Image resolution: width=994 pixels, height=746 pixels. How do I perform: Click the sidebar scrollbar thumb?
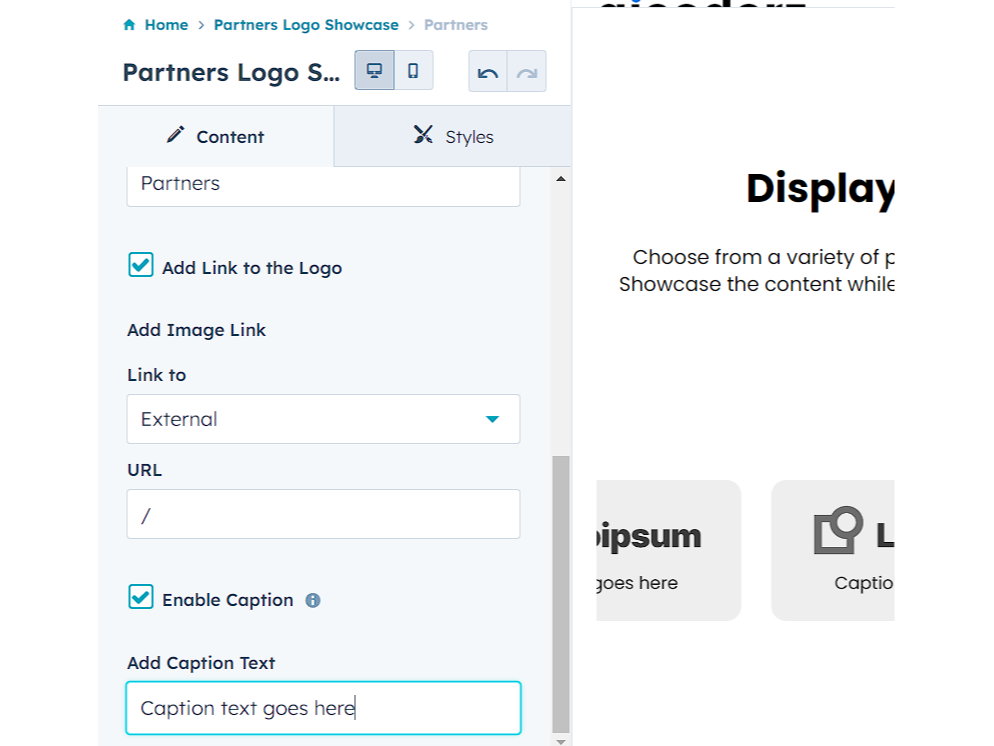pyautogui.click(x=560, y=595)
